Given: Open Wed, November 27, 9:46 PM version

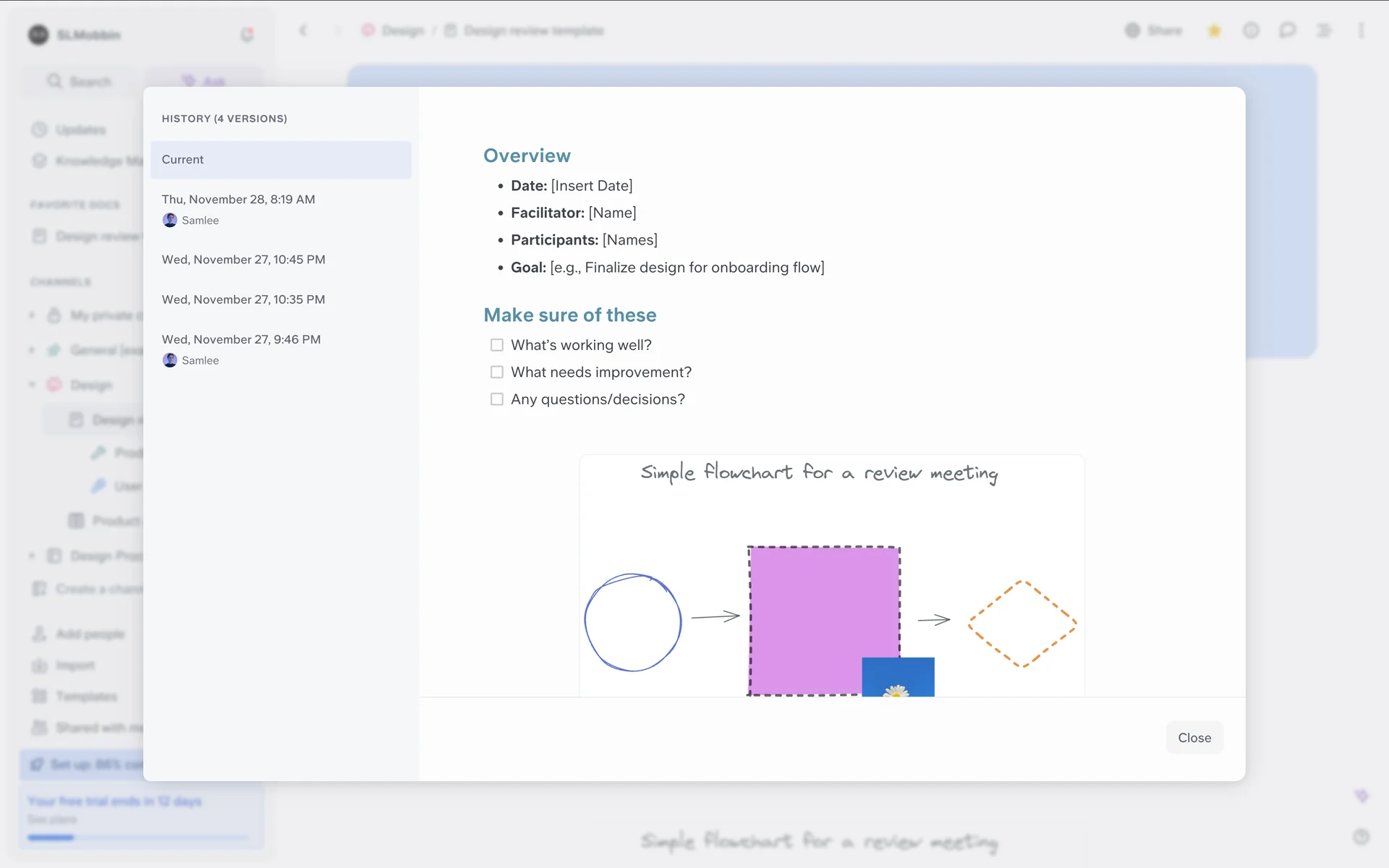Looking at the screenshot, I should pyautogui.click(x=241, y=339).
